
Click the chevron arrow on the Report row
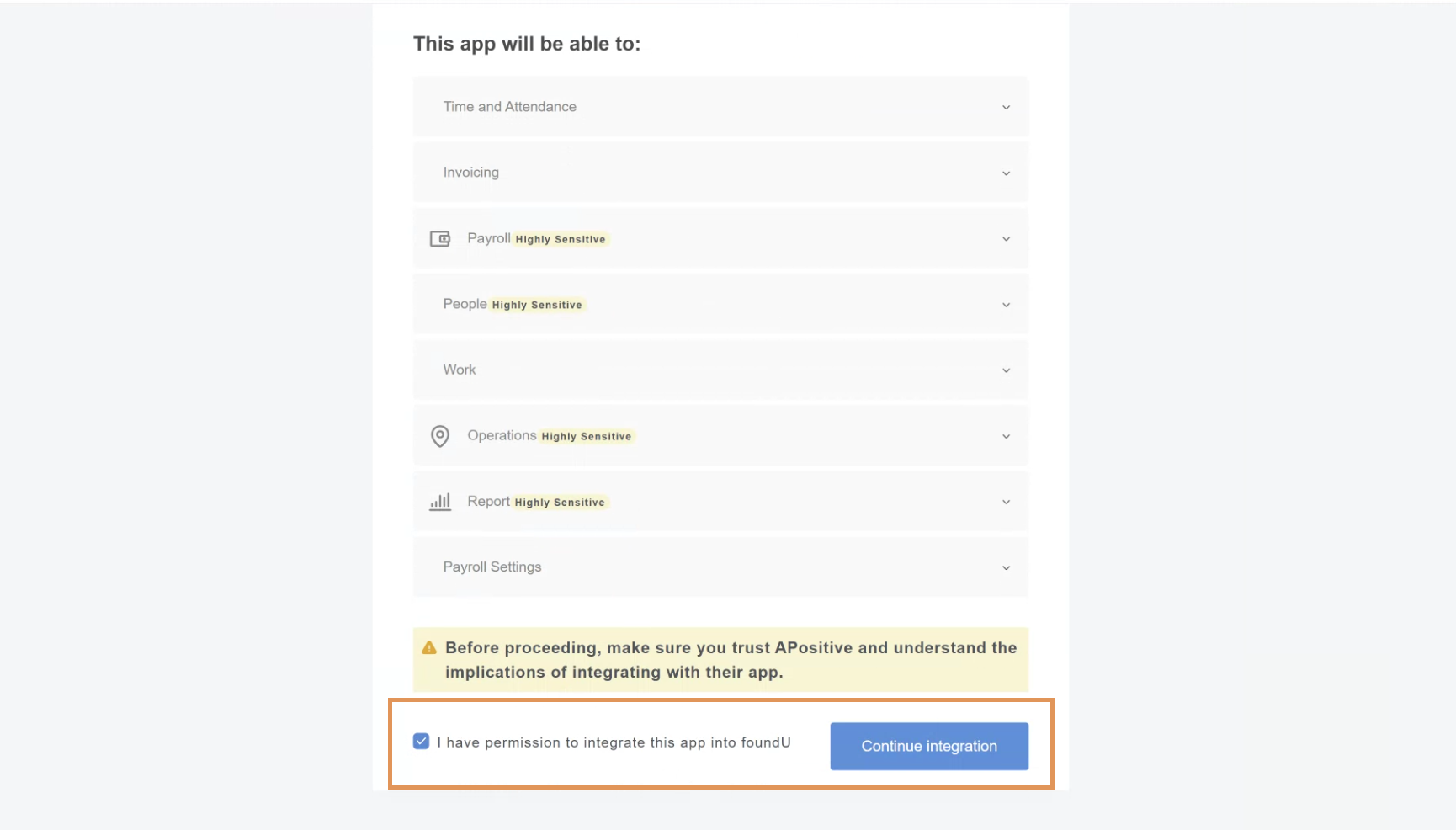1006,502
